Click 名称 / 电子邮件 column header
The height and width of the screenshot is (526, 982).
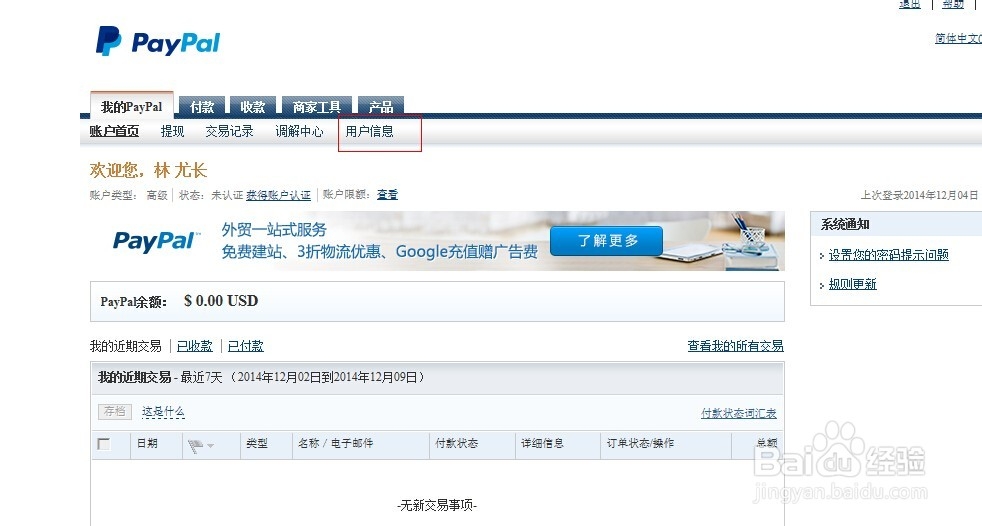336,443
